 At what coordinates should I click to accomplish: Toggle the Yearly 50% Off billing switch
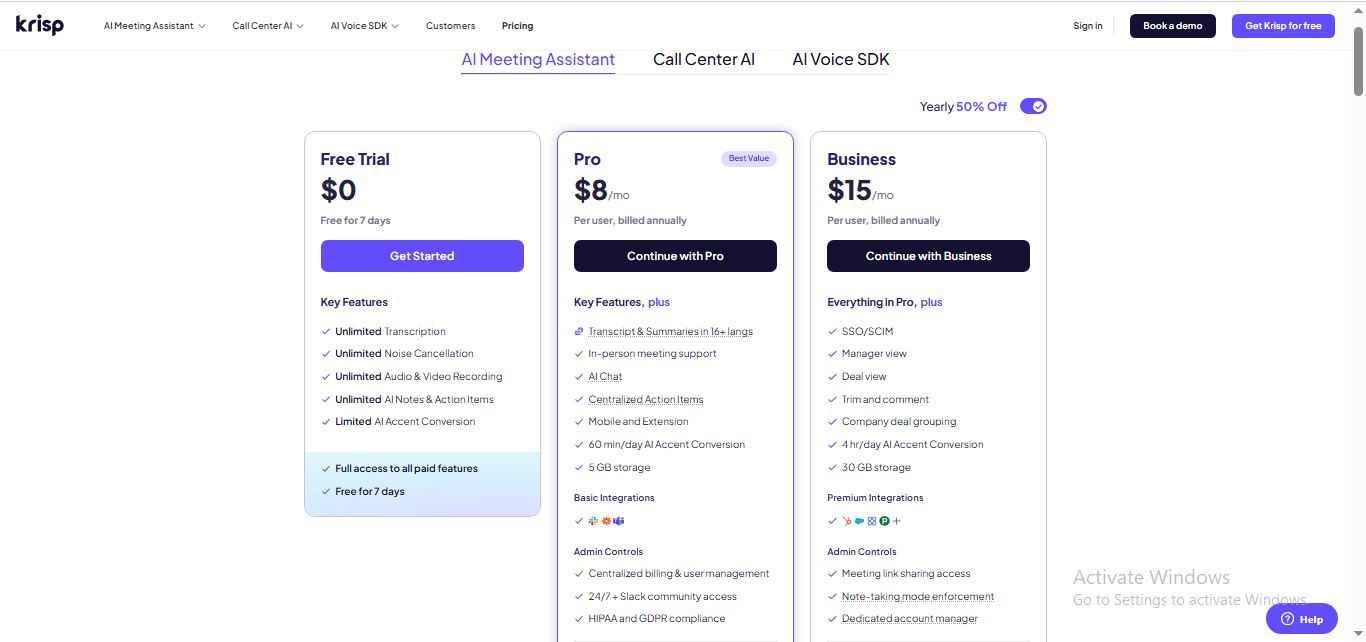(1033, 106)
